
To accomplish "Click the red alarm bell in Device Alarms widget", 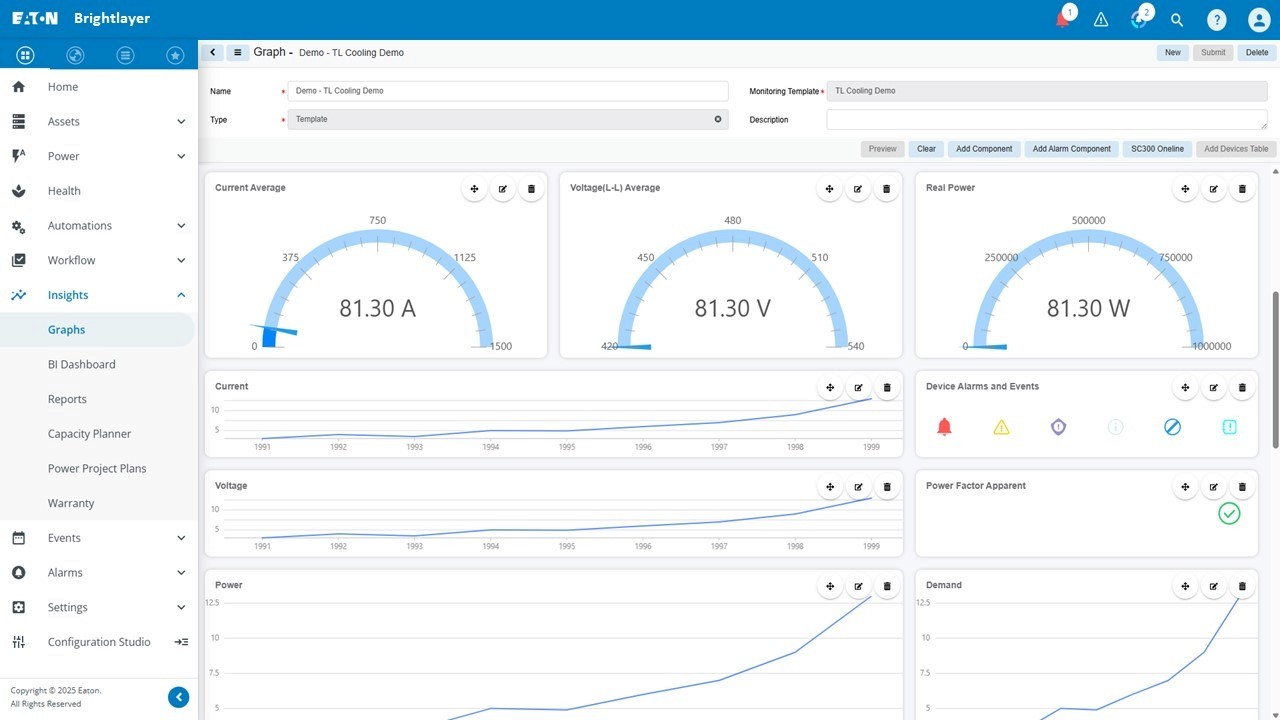I will pos(944,426).
